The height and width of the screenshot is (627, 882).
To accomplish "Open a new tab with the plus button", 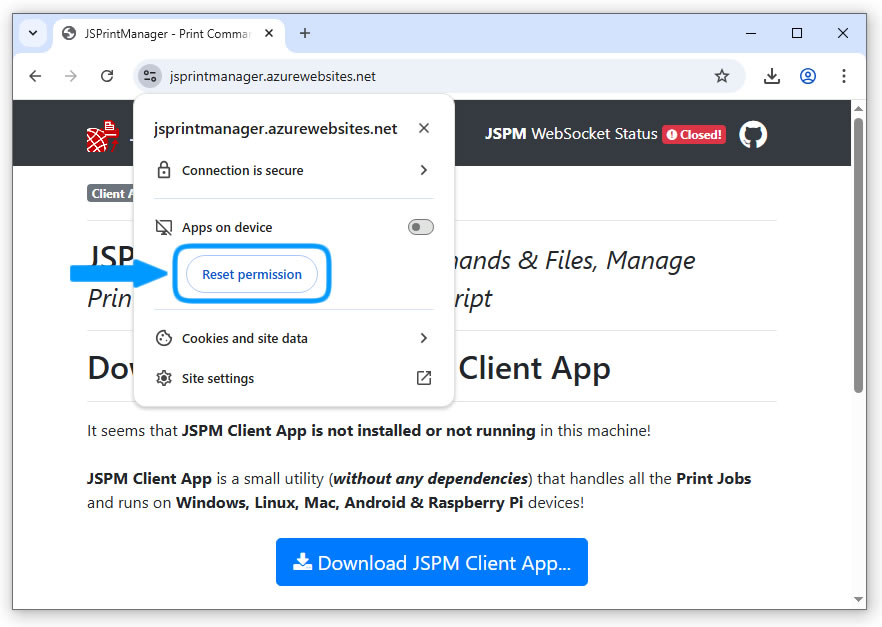I will (x=305, y=33).
